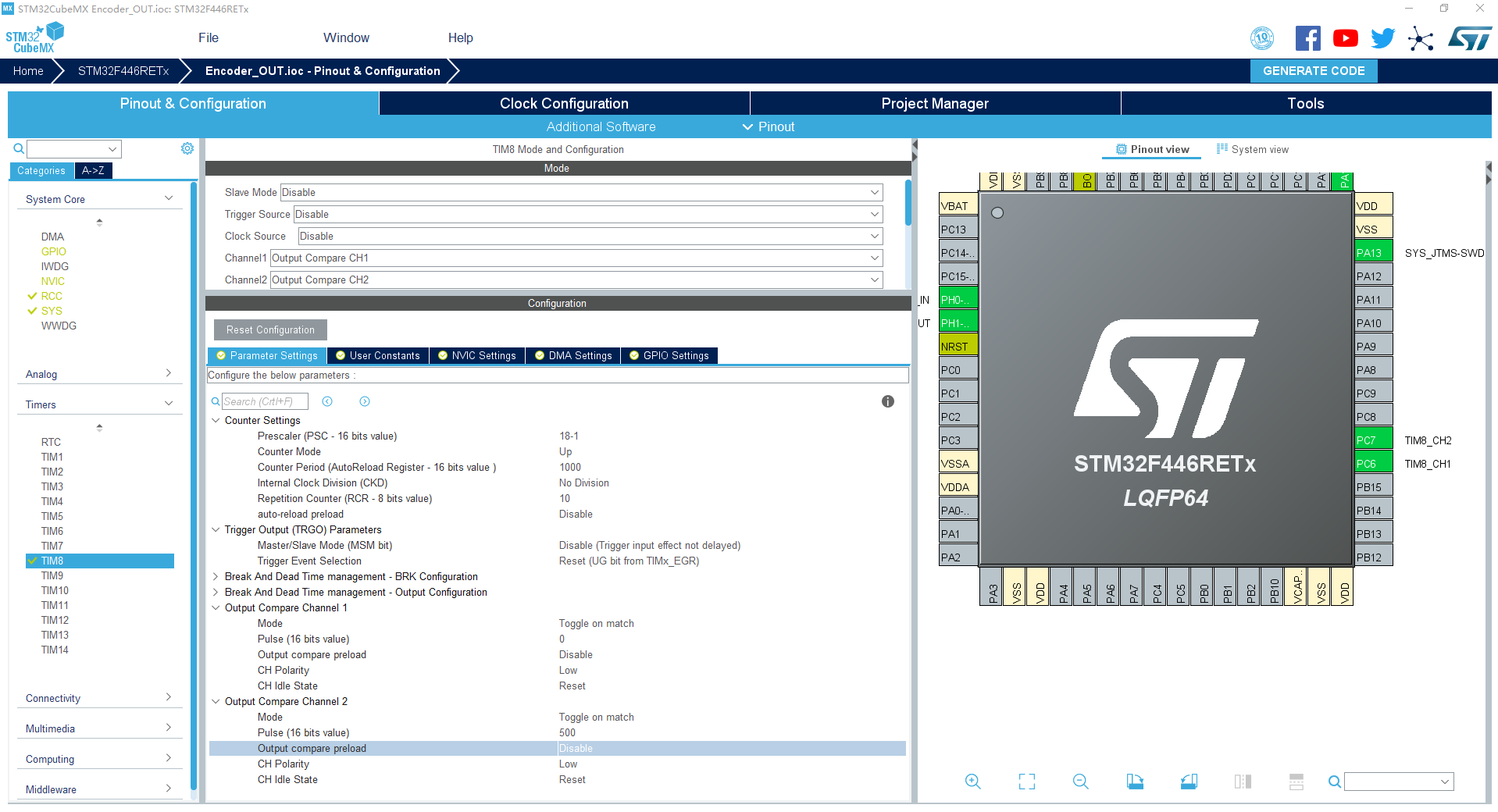Expand Break And Dead Time BRK Configuration
1498x812 pixels.
[216, 576]
